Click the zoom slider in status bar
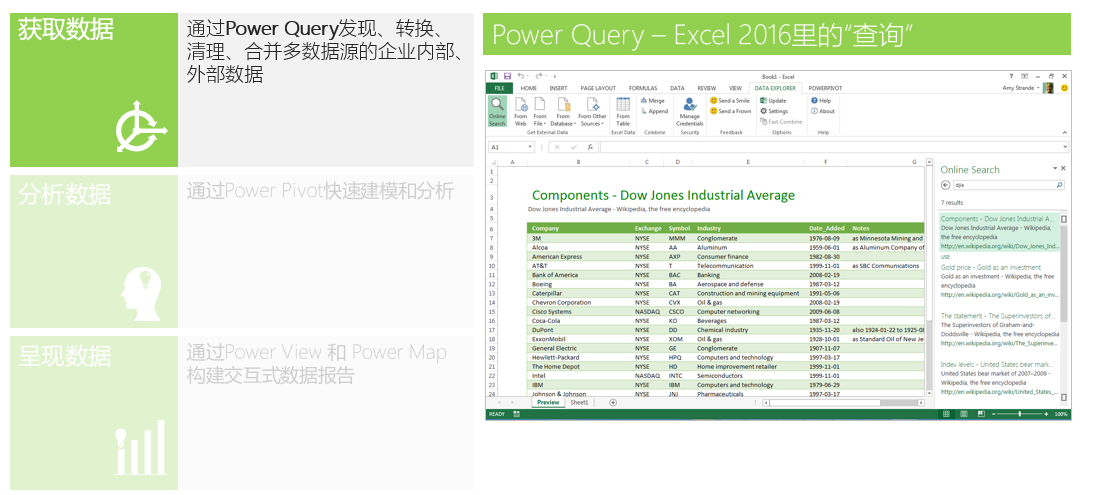 pyautogui.click(x=1020, y=414)
